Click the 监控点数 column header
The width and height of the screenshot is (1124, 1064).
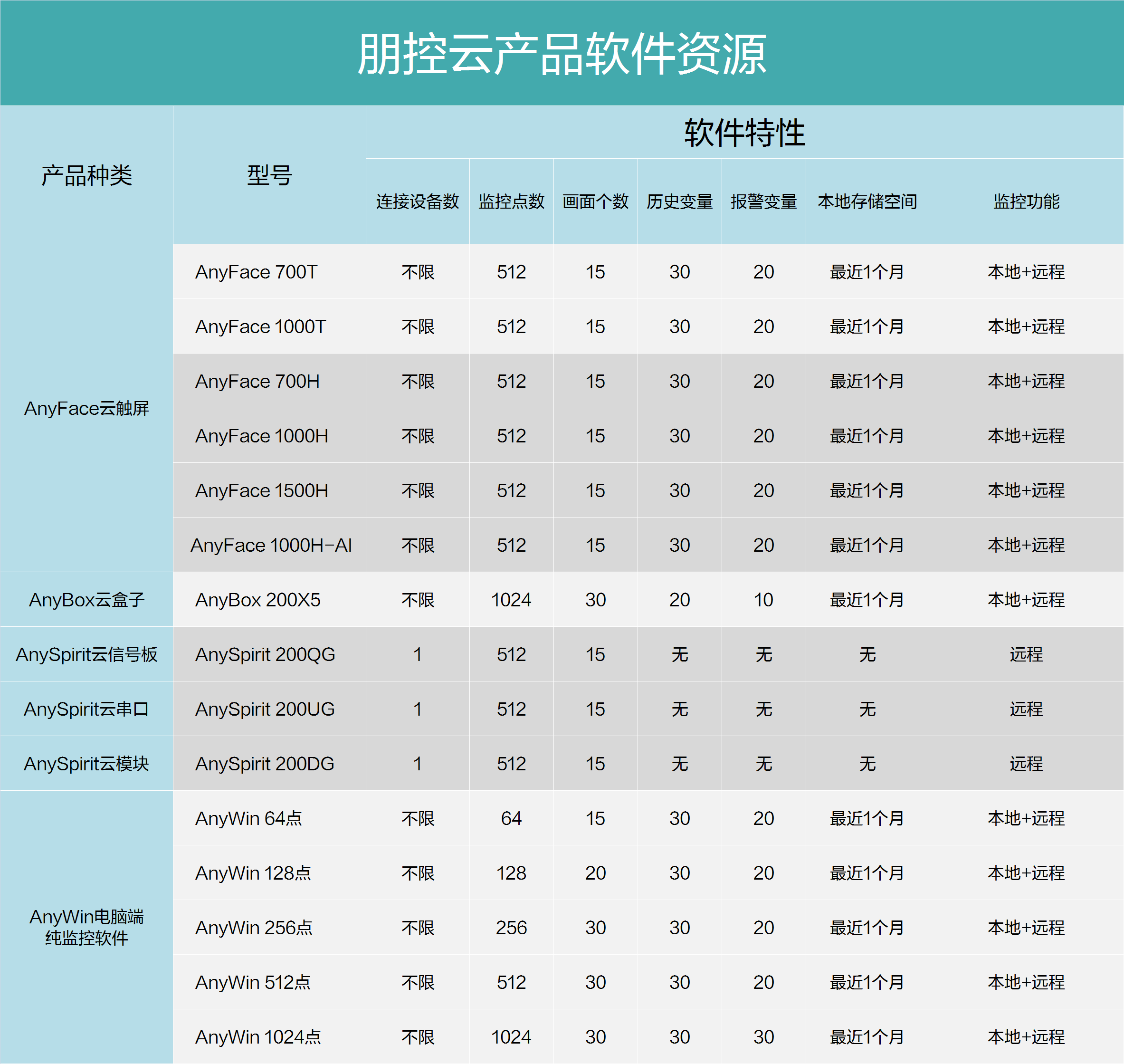[511, 201]
